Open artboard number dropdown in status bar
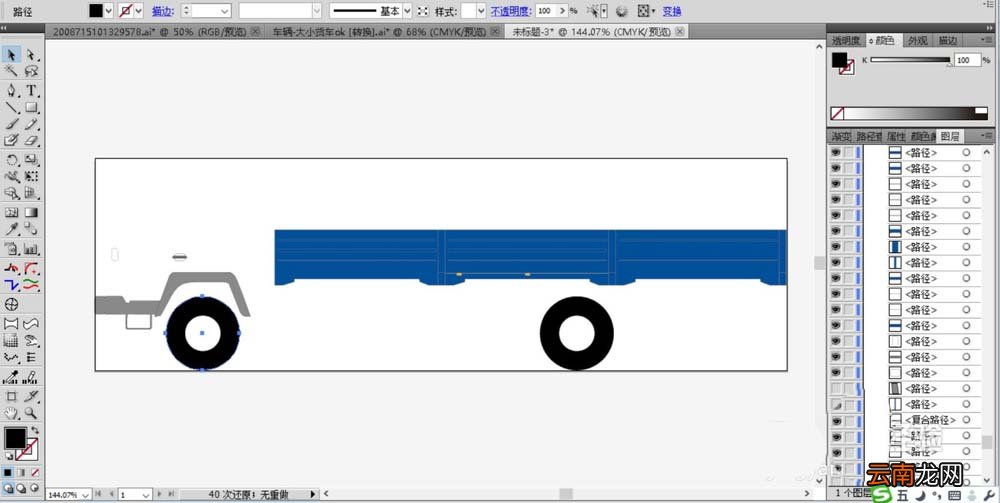 pos(145,495)
